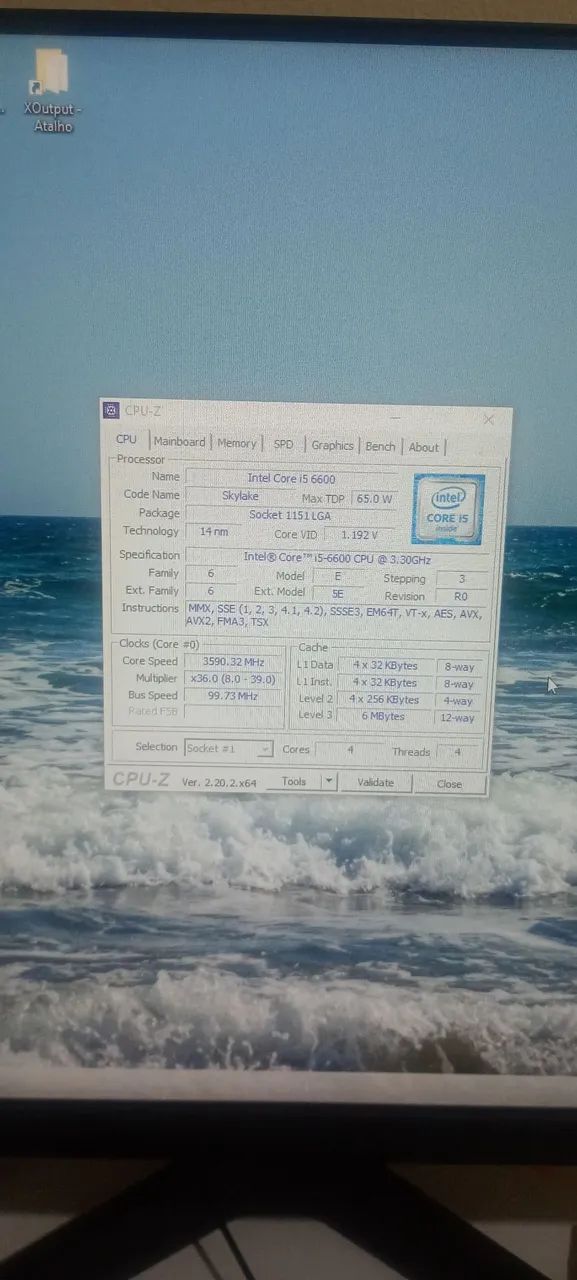
Task: Click the Close button at bottom
Action: point(449,784)
